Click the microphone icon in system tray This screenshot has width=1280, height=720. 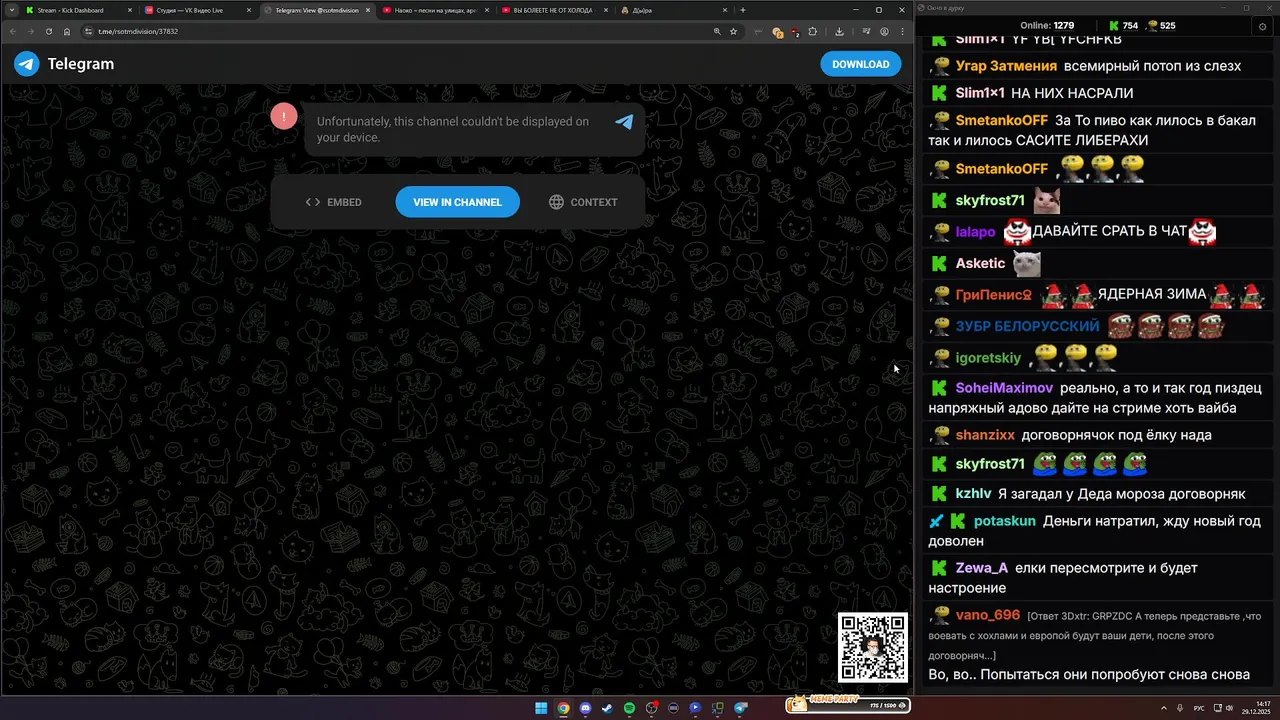coord(1181,708)
